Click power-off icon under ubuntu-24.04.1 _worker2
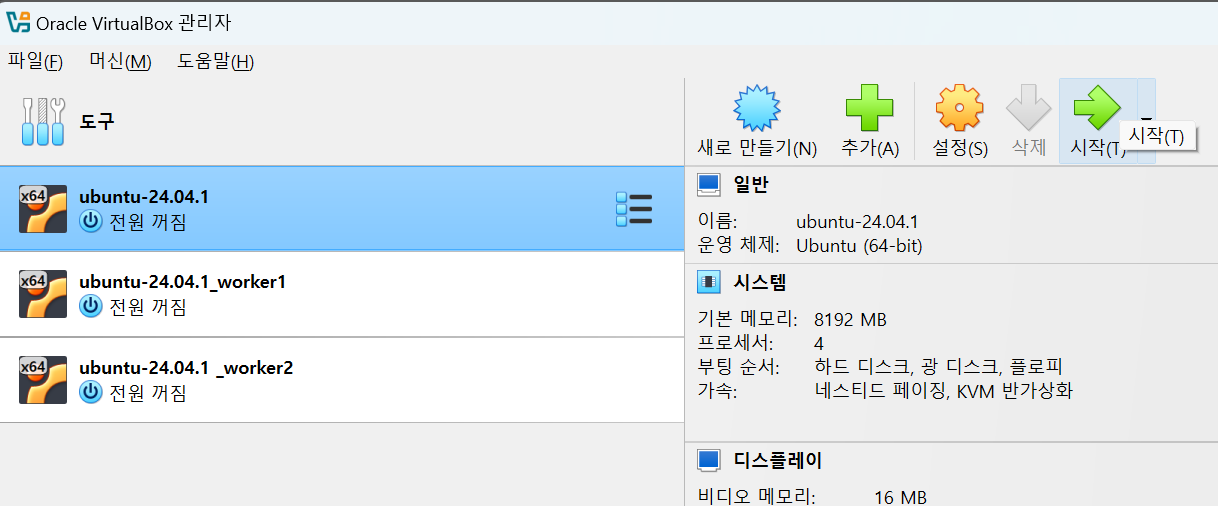 pyautogui.click(x=91, y=393)
